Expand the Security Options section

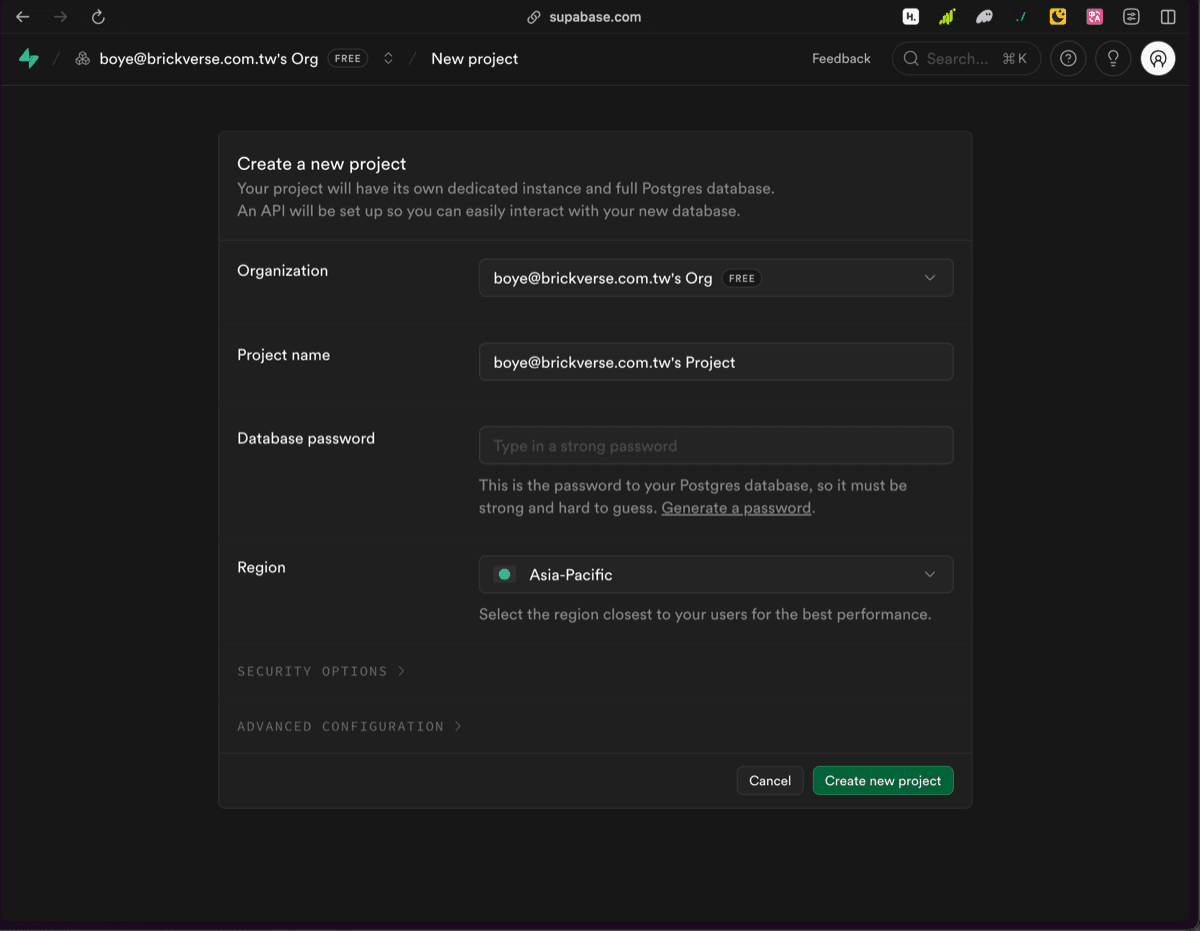321,671
